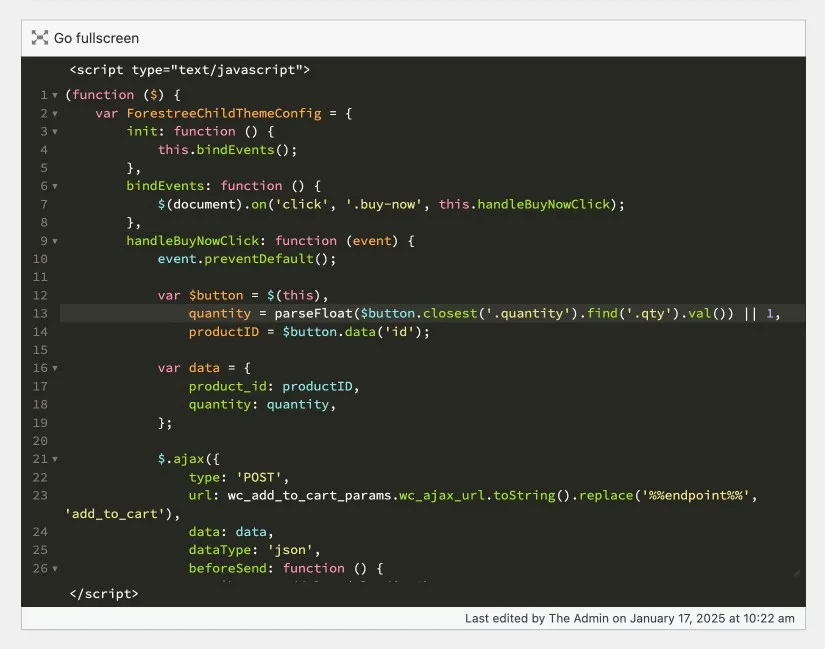Image resolution: width=825 pixels, height=649 pixels.
Task: Collapse the $.ajax block at line 21
Action: click(x=55, y=460)
